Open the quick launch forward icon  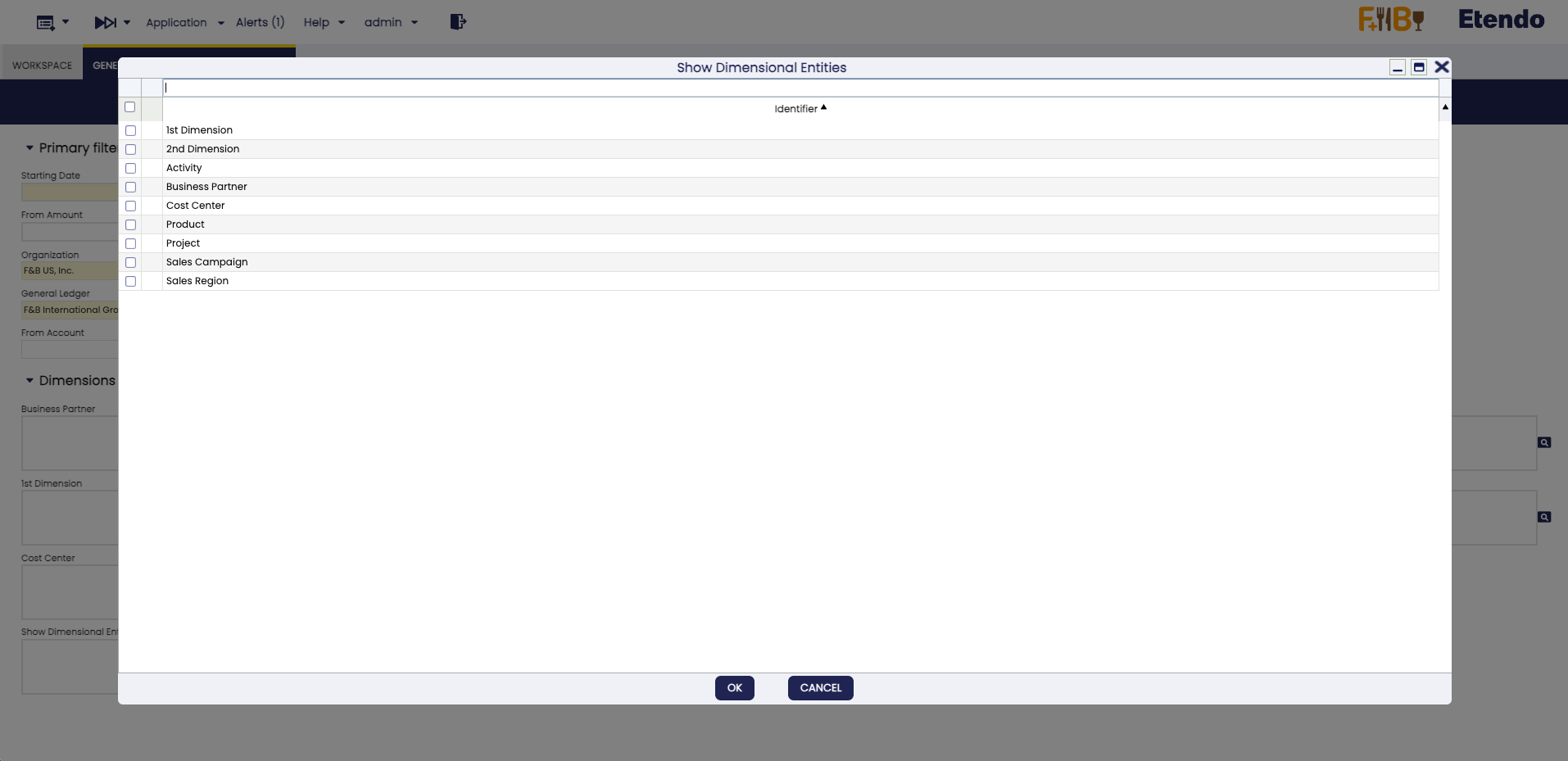click(106, 22)
